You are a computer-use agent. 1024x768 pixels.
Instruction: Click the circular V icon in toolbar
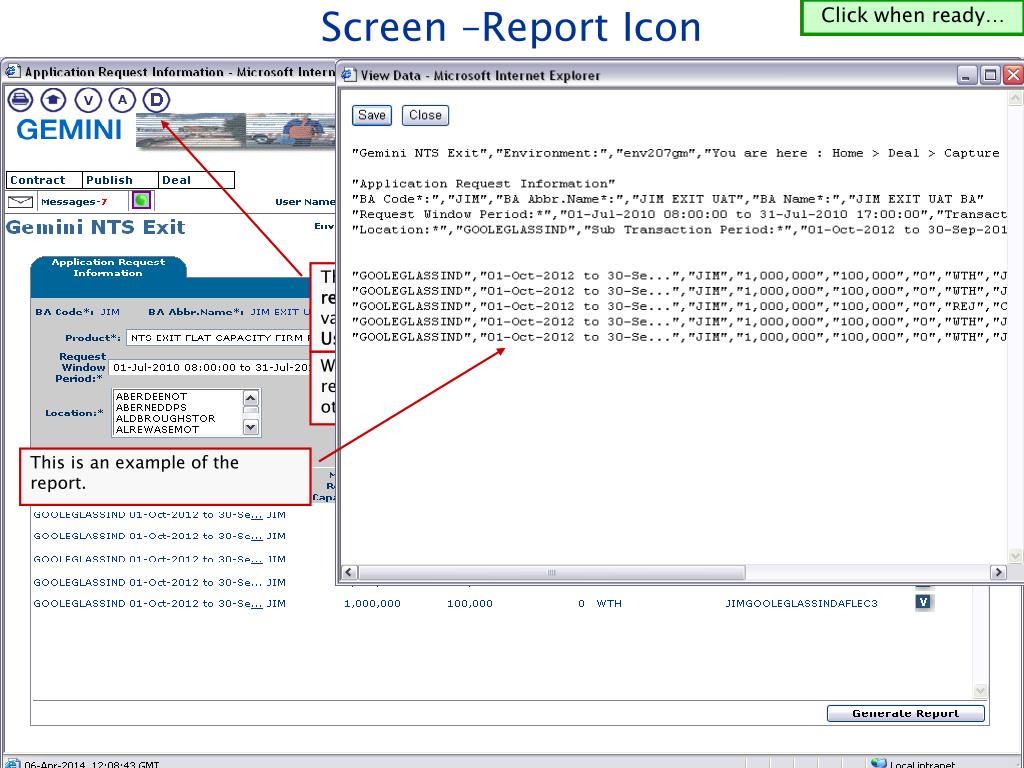coord(88,100)
